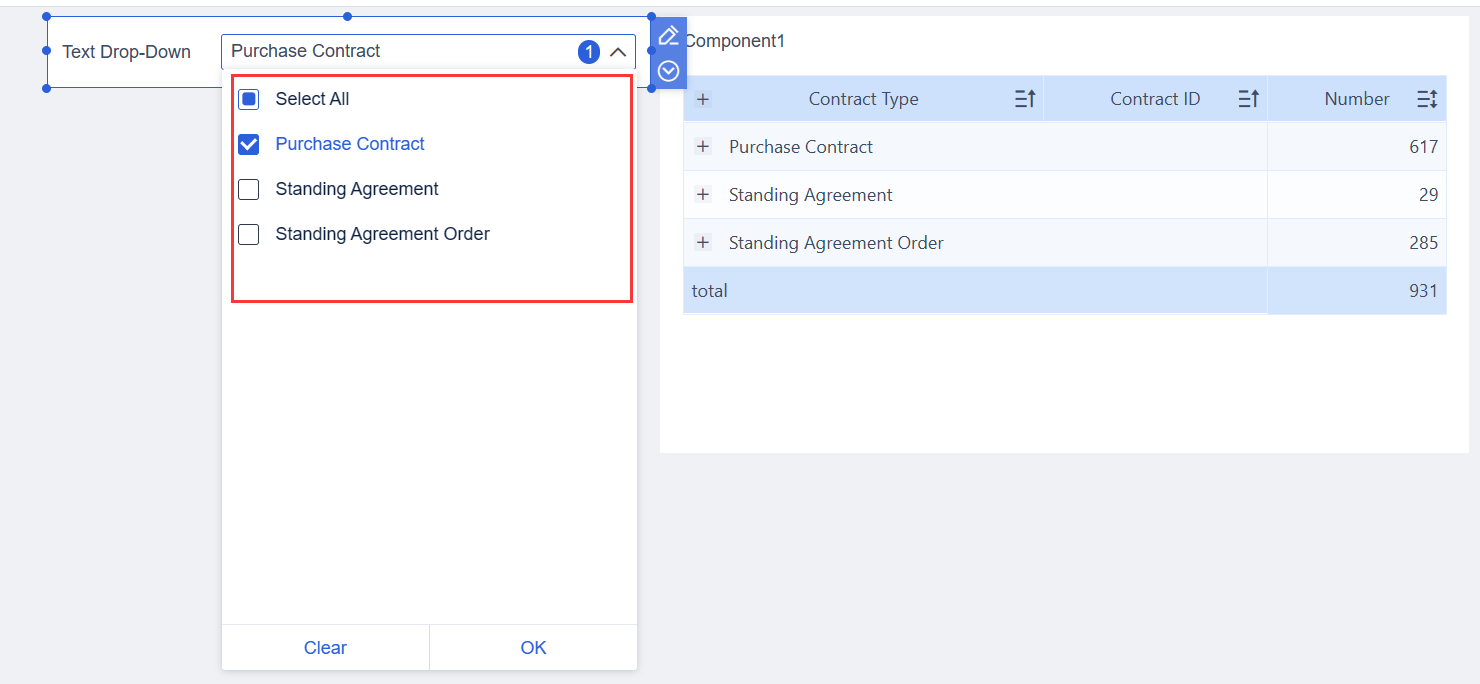Image resolution: width=1480 pixels, height=684 pixels.
Task: Toggle the Select All checkbox
Action: coord(248,99)
